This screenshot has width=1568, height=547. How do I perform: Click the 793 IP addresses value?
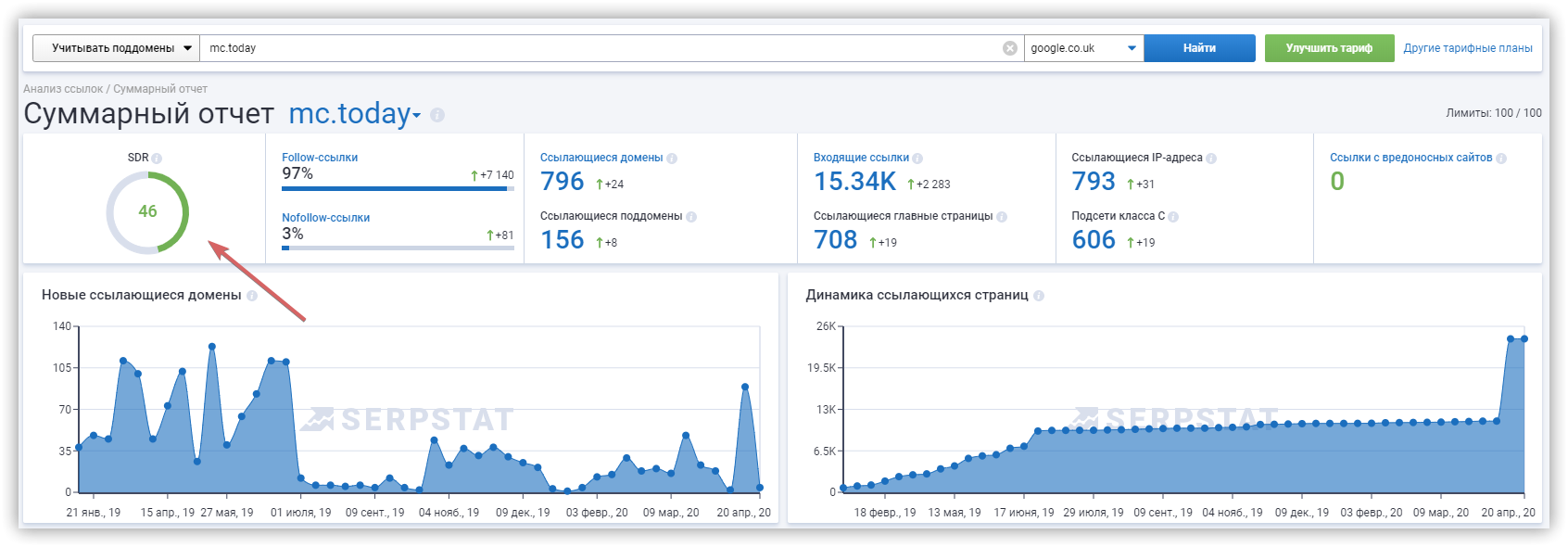pyautogui.click(x=1094, y=182)
